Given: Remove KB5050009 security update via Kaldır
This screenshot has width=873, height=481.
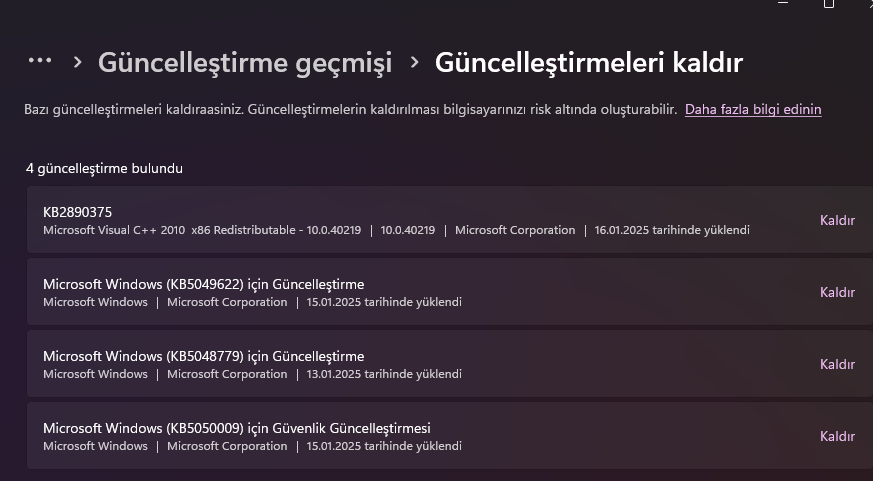Looking at the screenshot, I should point(837,436).
